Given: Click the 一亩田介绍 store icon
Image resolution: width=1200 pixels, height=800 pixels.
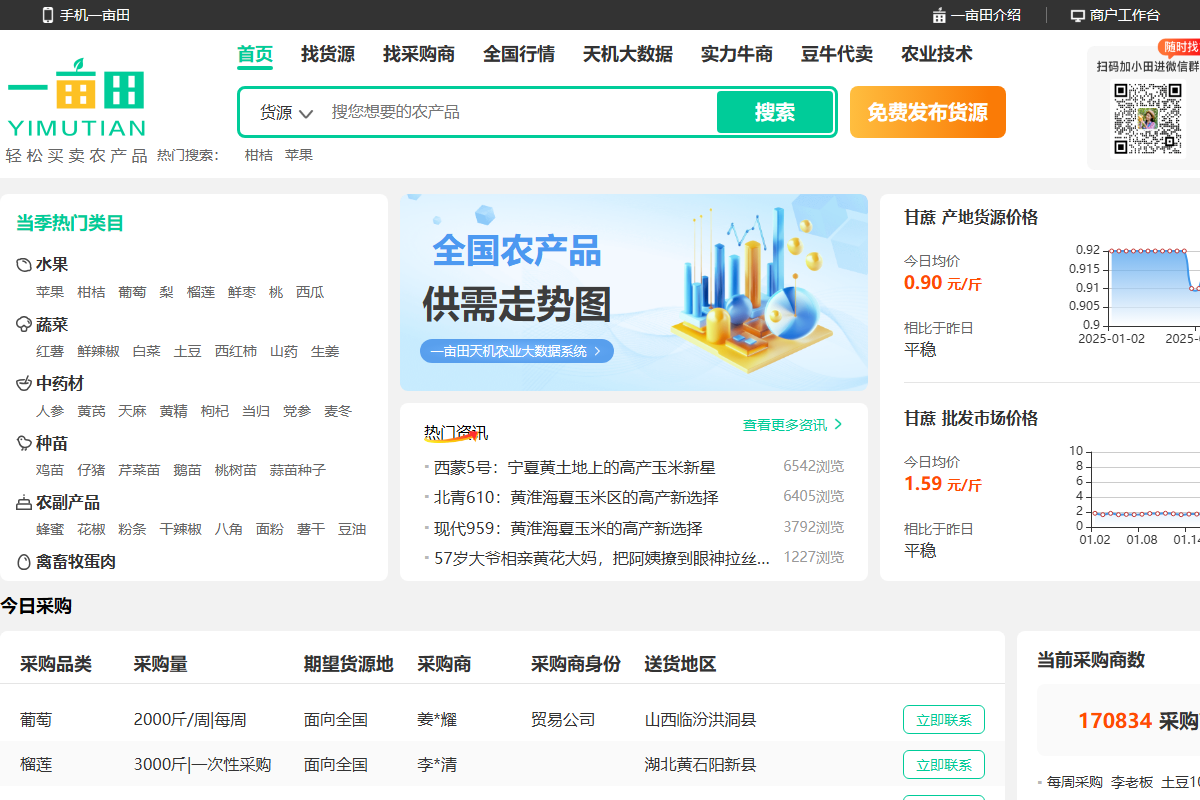Looking at the screenshot, I should pos(939,15).
